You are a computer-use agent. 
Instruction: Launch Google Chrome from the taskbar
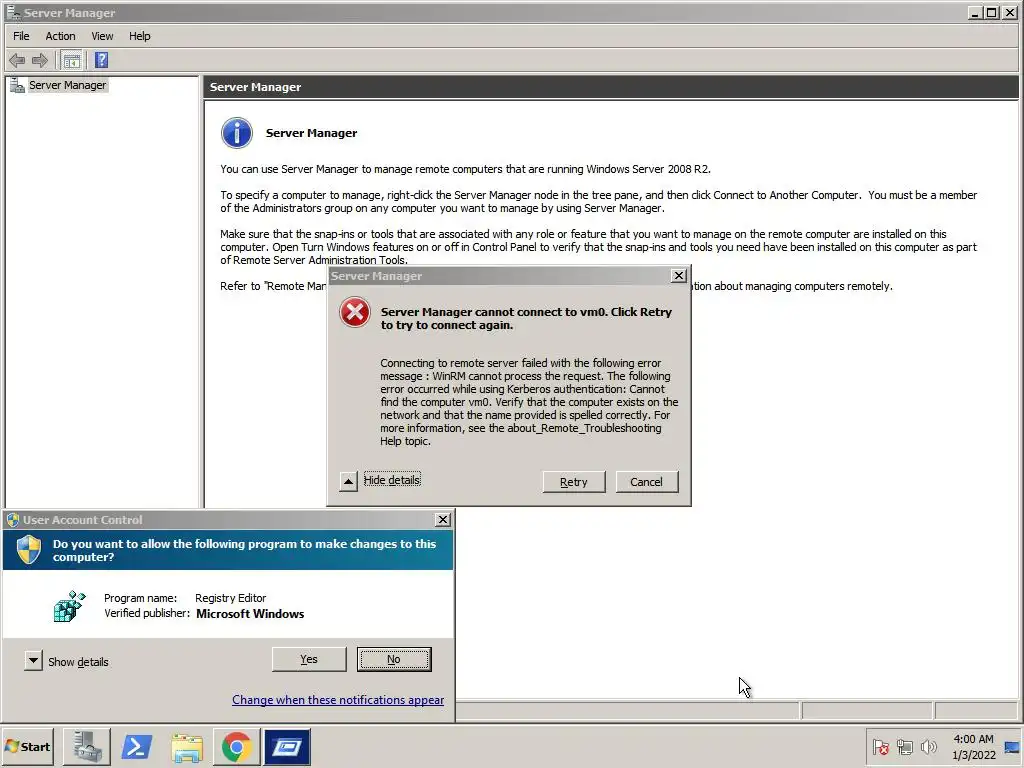tap(236, 746)
